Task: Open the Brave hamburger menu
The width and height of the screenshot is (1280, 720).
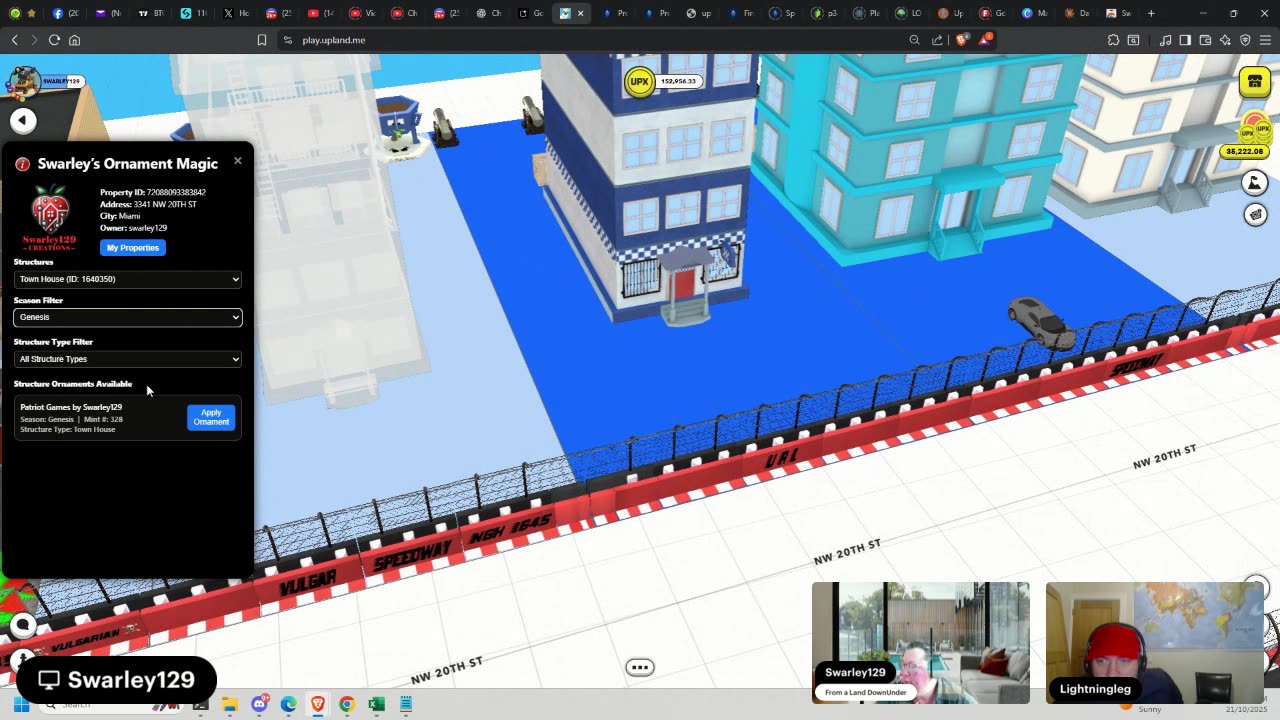Action: click(1265, 40)
